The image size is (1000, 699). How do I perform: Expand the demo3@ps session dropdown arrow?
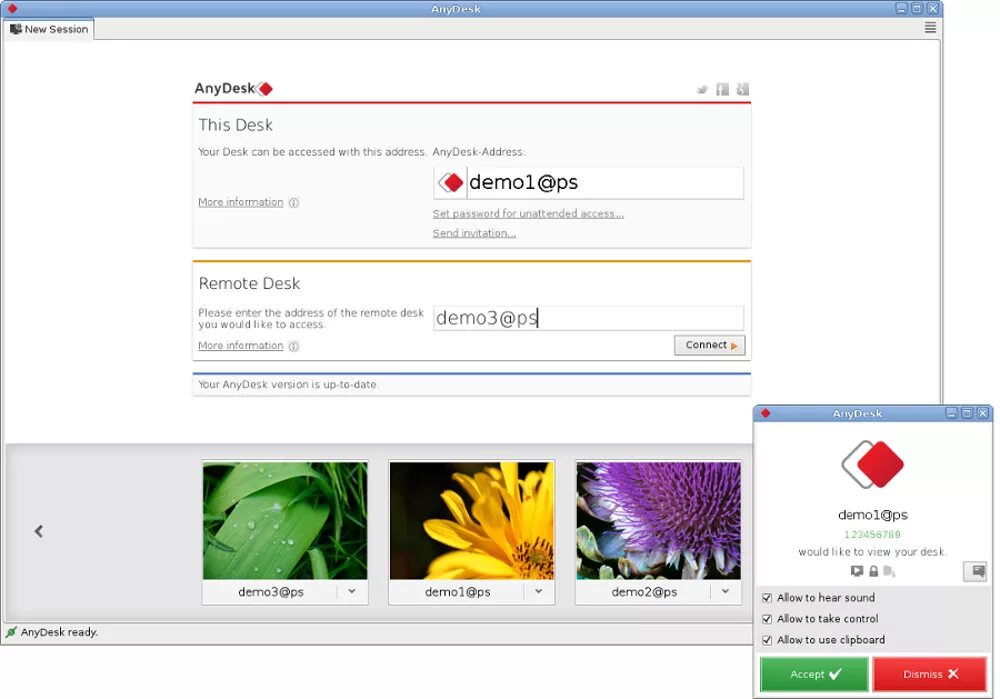point(352,592)
